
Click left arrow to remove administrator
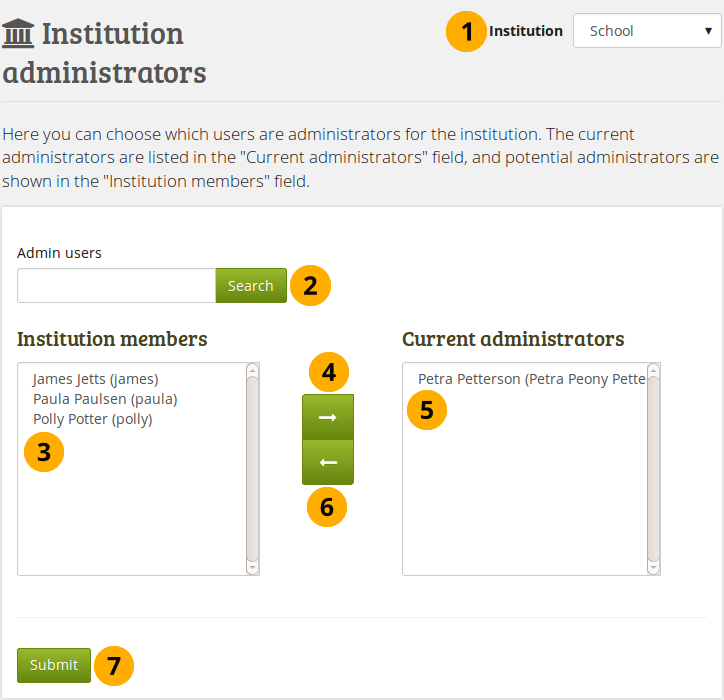click(x=328, y=463)
